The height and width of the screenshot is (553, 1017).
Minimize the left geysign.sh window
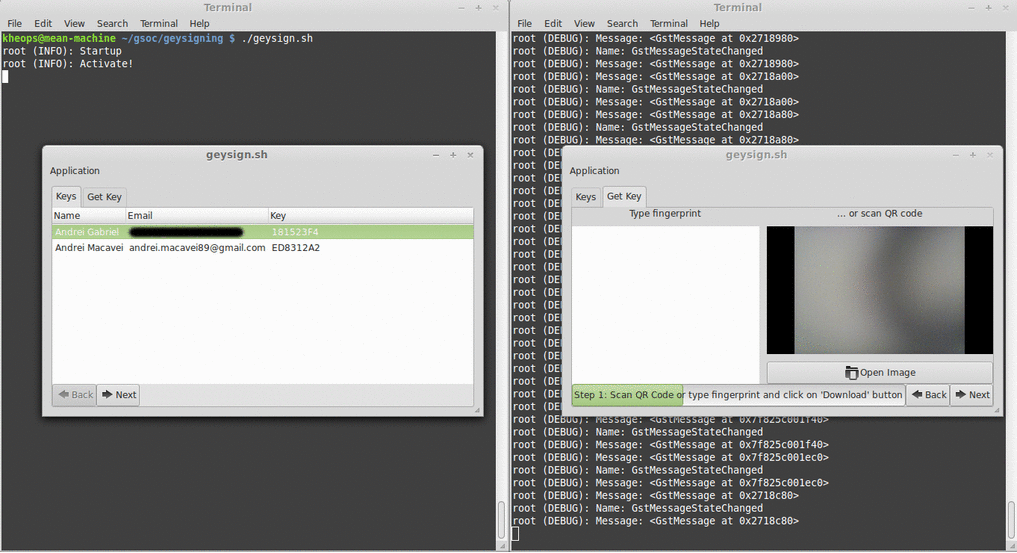click(436, 155)
